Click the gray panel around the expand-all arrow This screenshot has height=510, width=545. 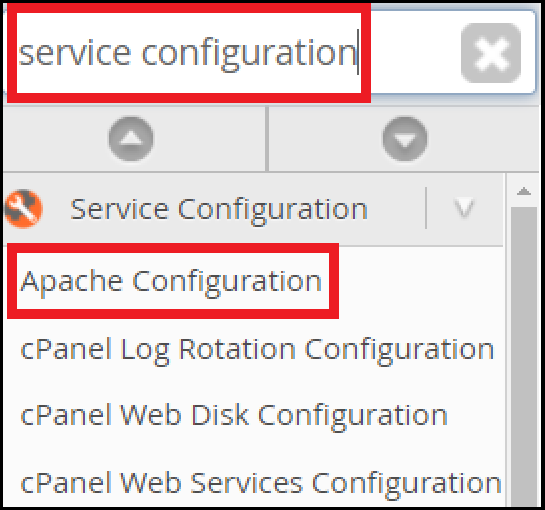[404, 139]
